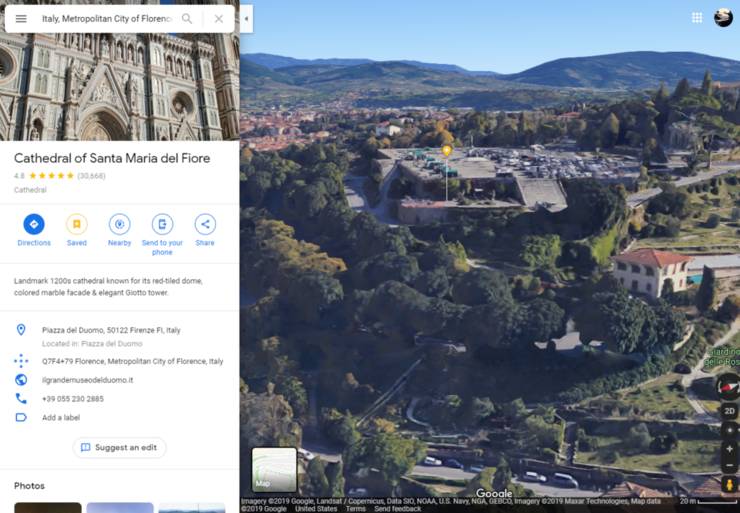Viewport: 740px width, 513px height.
Task: Open the Google apps grid
Action: pyautogui.click(x=697, y=18)
